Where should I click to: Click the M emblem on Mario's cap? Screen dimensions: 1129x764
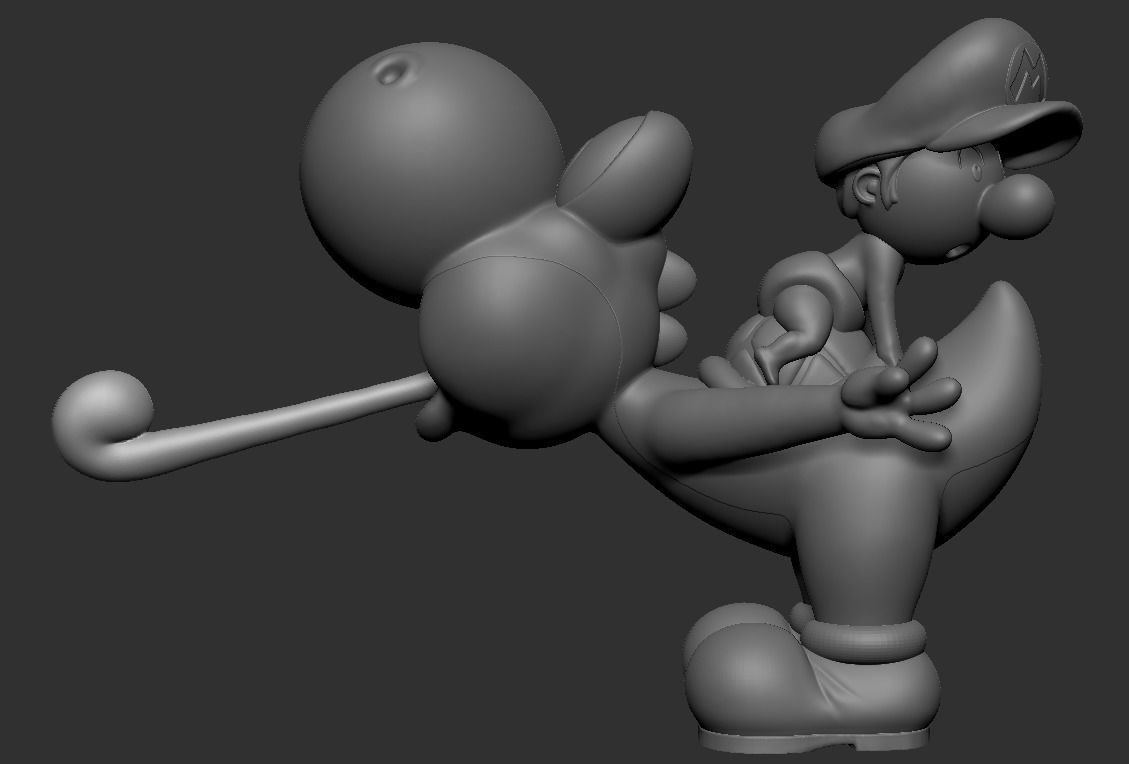pyautogui.click(x=1028, y=74)
